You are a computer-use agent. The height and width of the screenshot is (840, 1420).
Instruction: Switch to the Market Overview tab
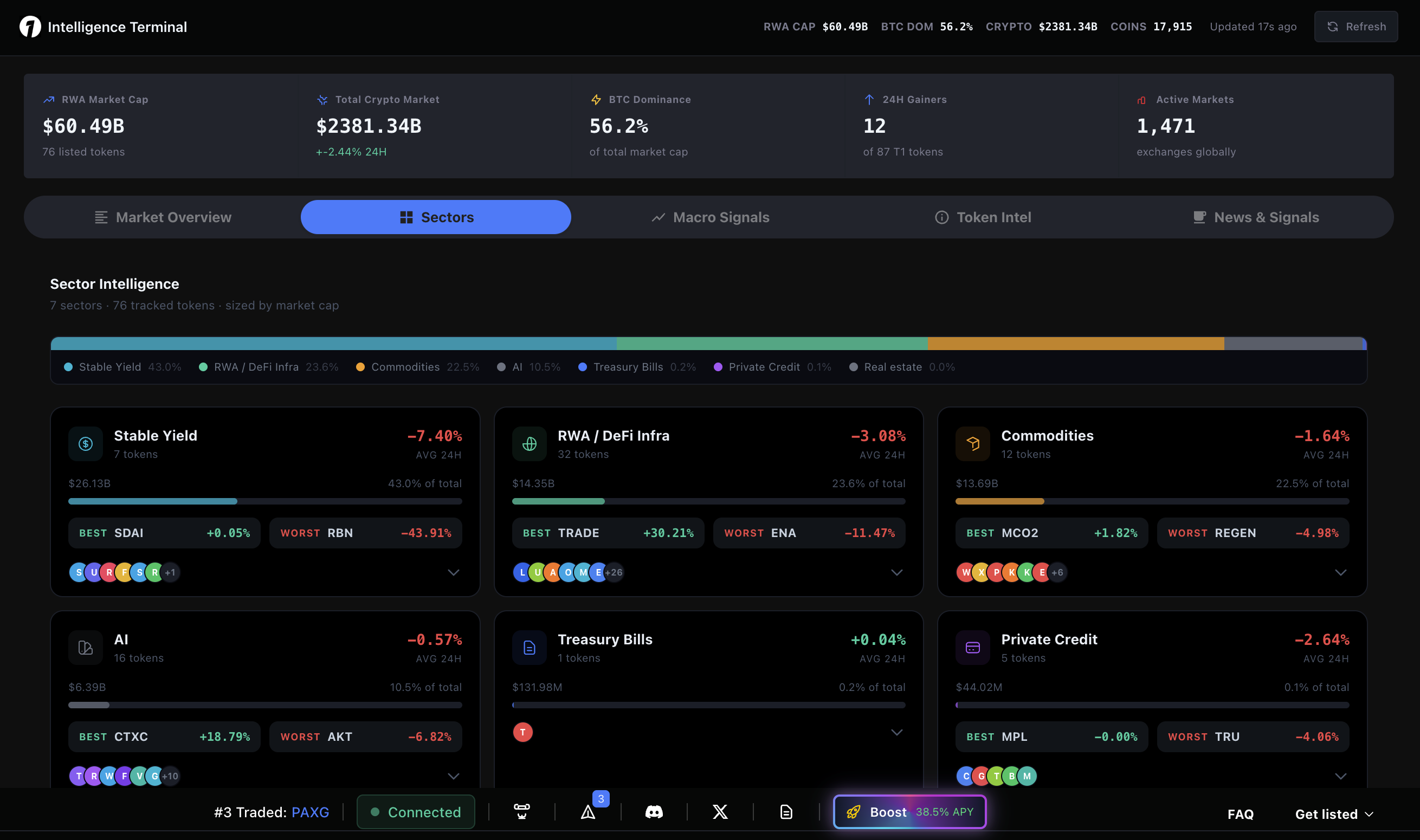coord(163,217)
